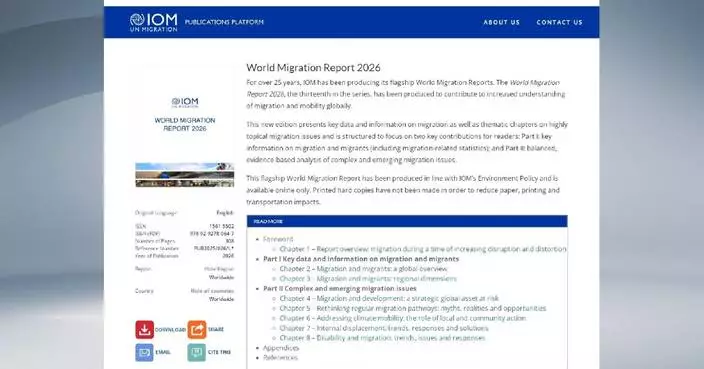Open Chapter 6 Addressing climate mobility link
The width and height of the screenshot is (704, 369).
[403, 318]
